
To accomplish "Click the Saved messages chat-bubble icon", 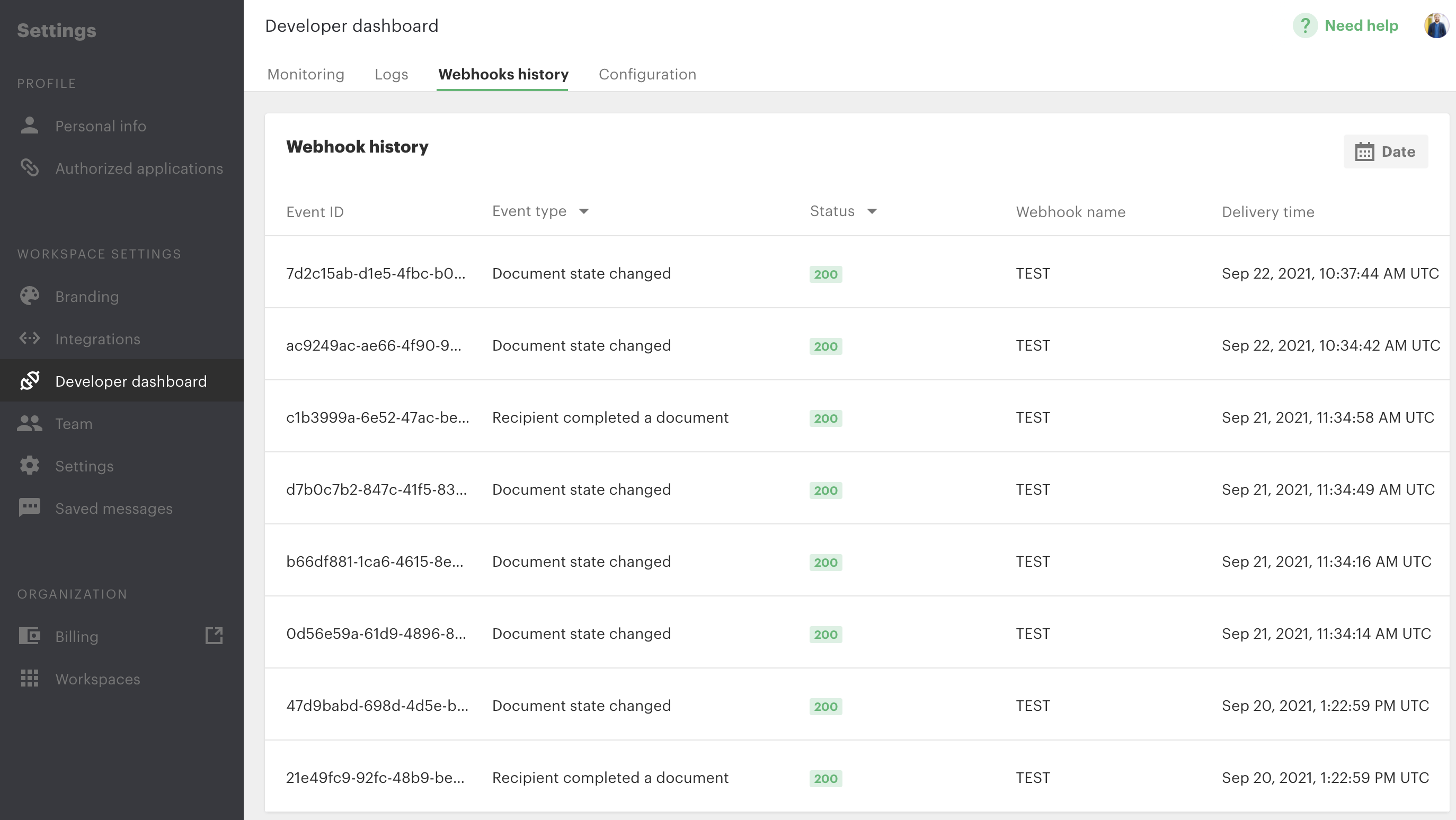I will point(29,507).
